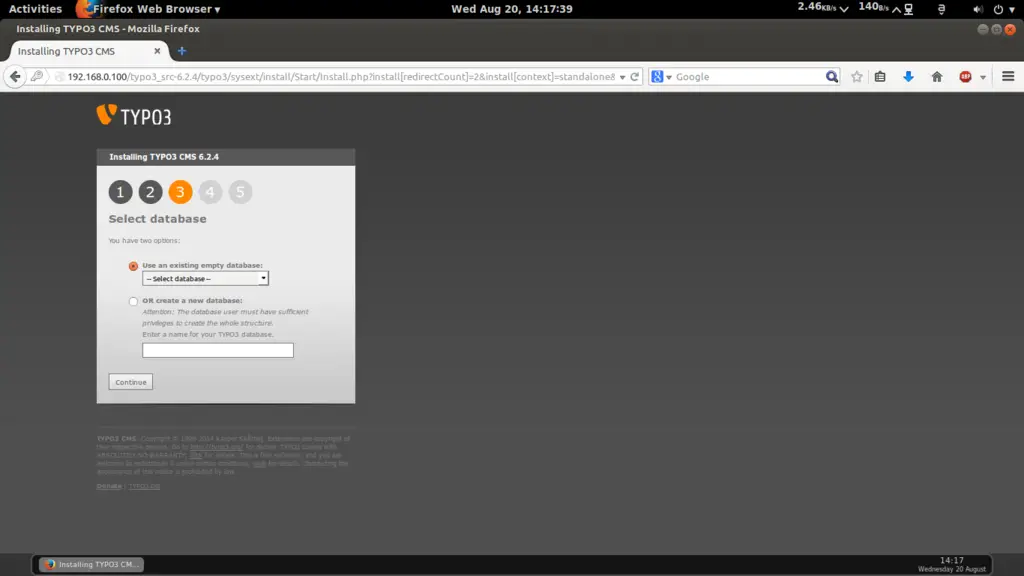Click the greyed step 4 circle

pyautogui.click(x=210, y=192)
